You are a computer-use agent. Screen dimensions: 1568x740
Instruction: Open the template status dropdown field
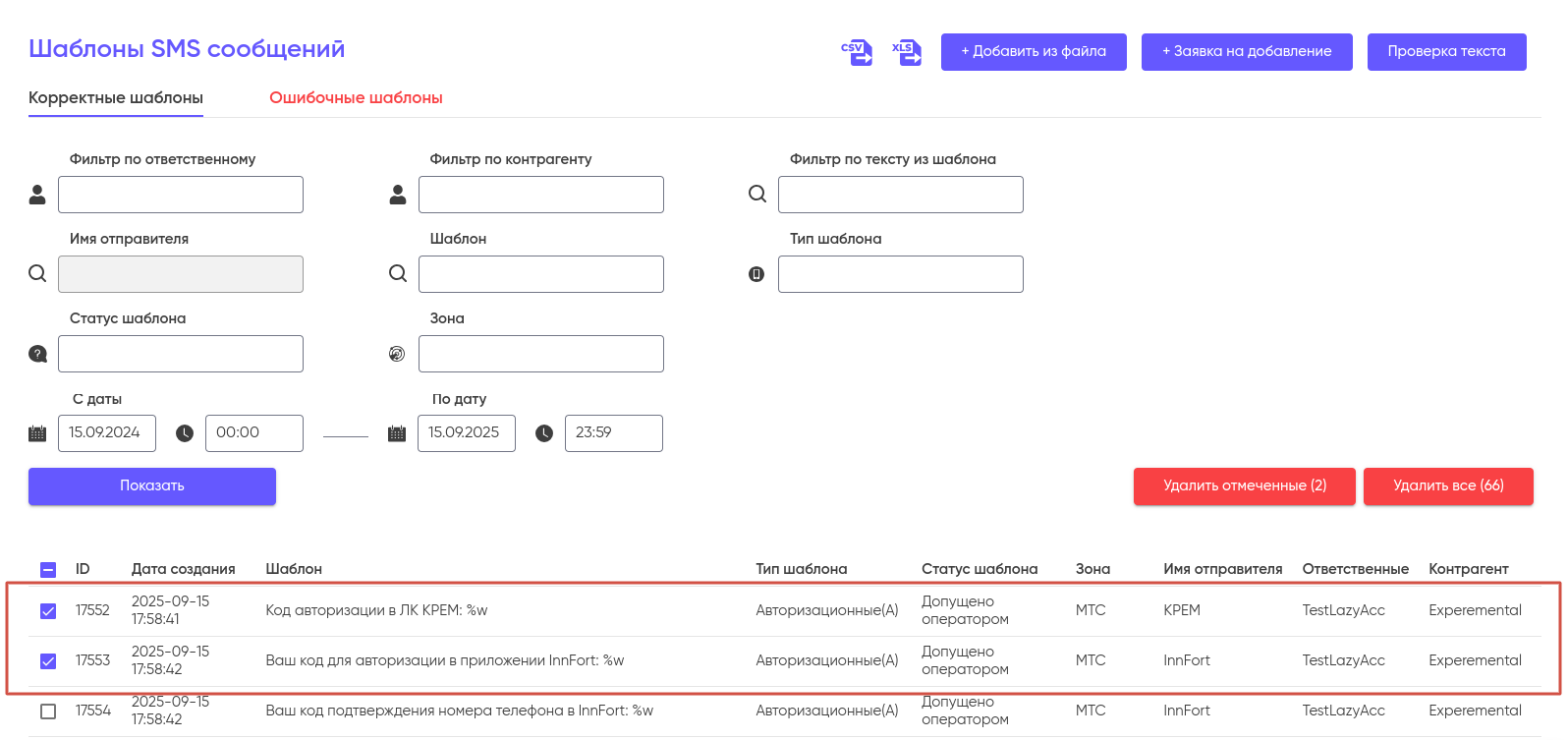181,354
